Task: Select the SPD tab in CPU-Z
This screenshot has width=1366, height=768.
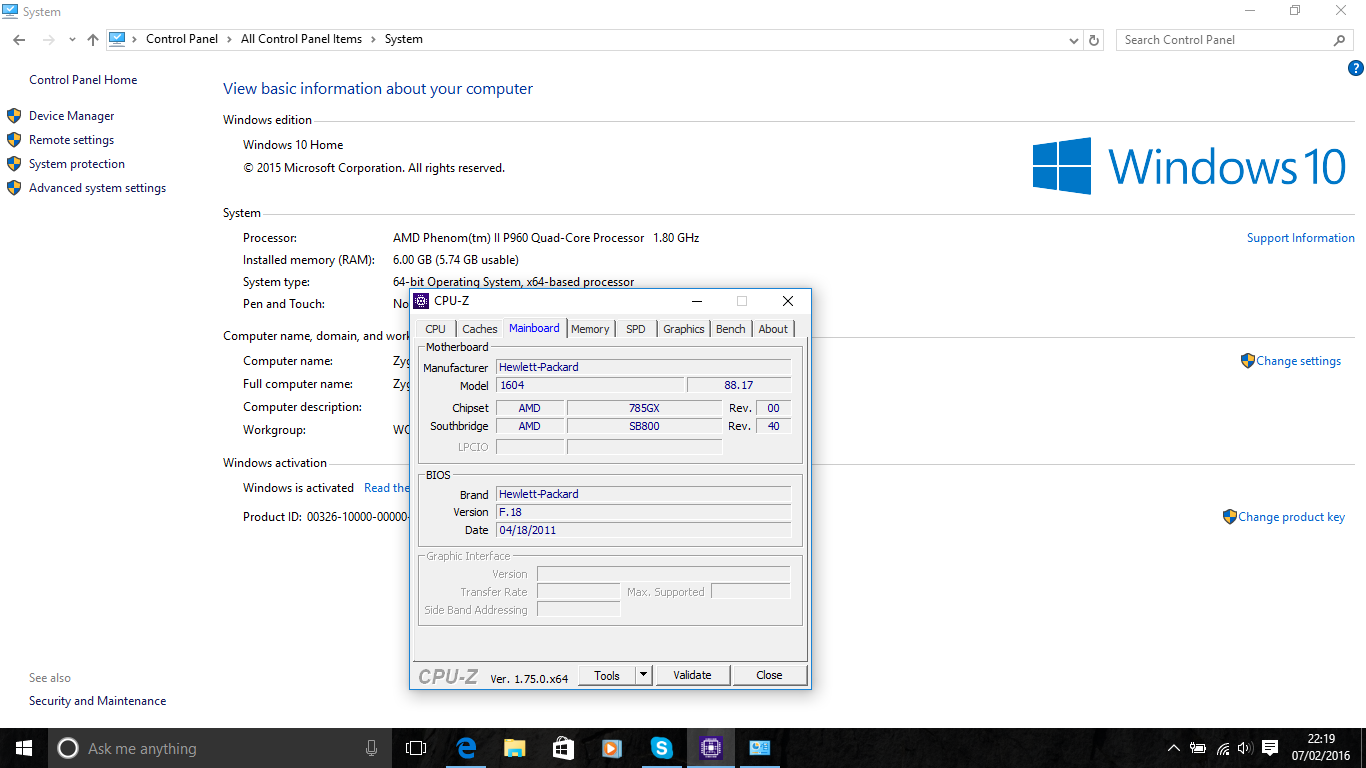Action: (x=636, y=329)
